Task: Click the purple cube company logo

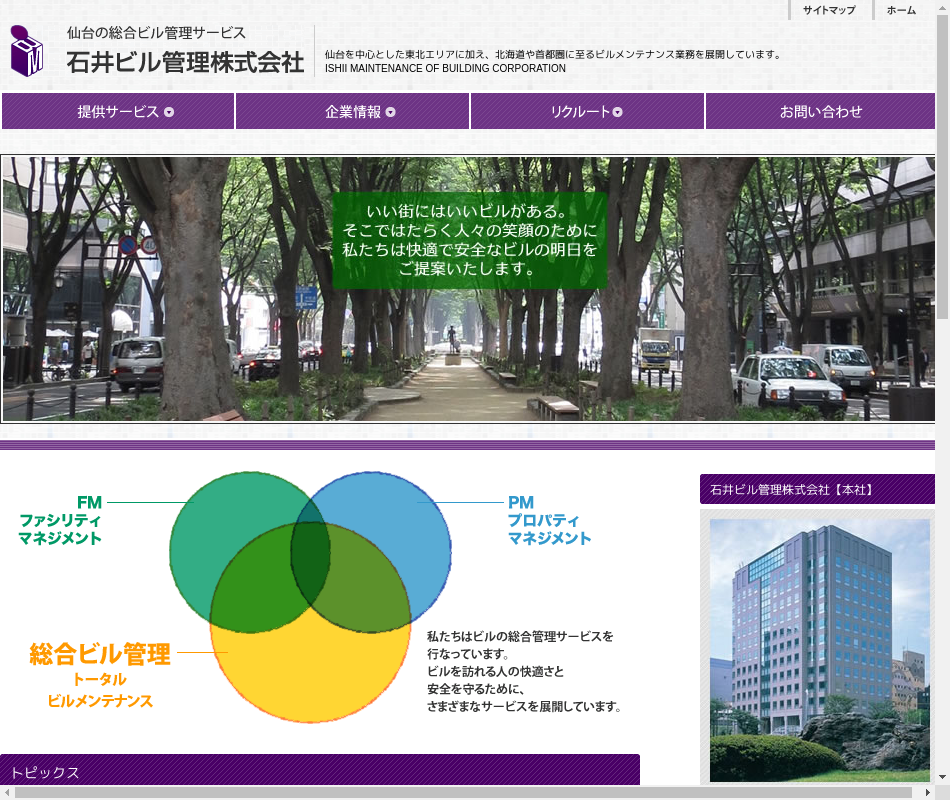Action: coord(27,52)
